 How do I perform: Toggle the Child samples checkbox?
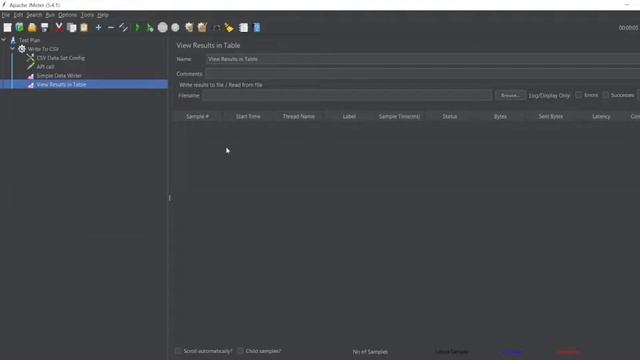coord(240,351)
